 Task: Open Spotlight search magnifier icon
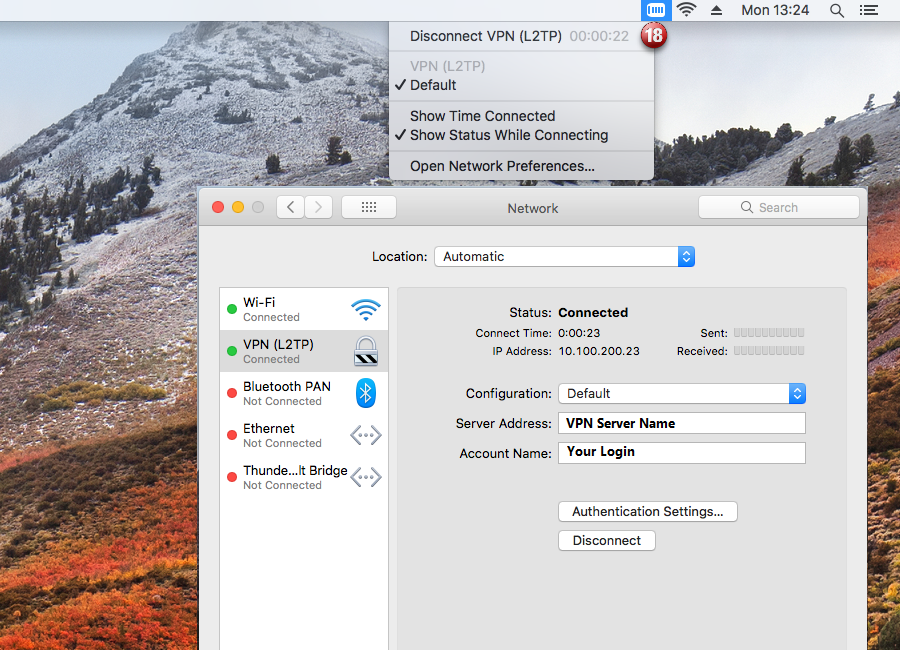[837, 10]
